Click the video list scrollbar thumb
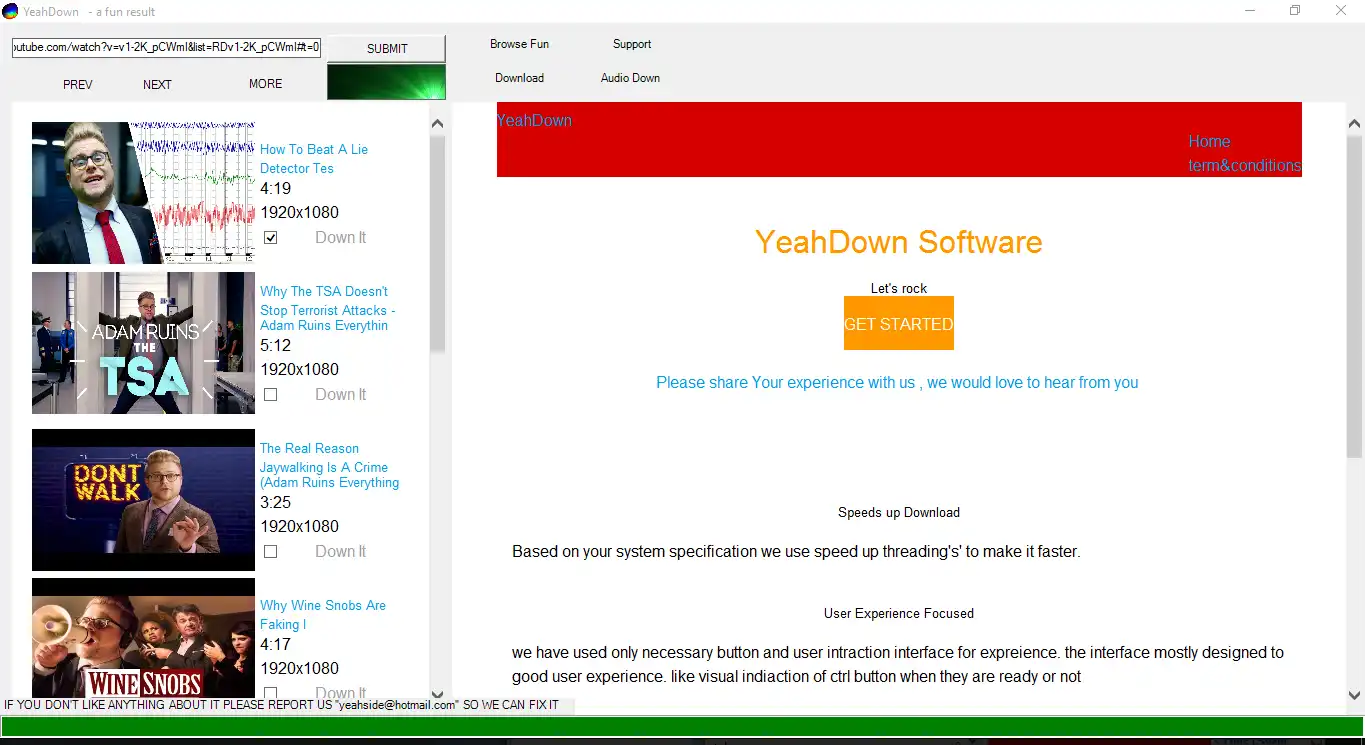1365x745 pixels. click(437, 243)
